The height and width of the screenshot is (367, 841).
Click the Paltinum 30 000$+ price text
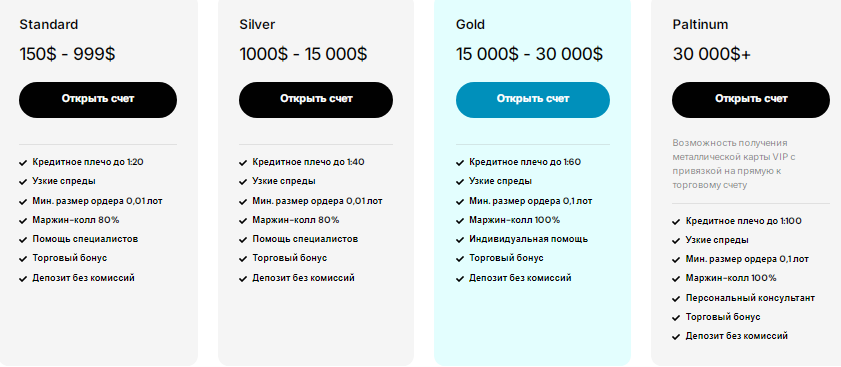coord(712,54)
